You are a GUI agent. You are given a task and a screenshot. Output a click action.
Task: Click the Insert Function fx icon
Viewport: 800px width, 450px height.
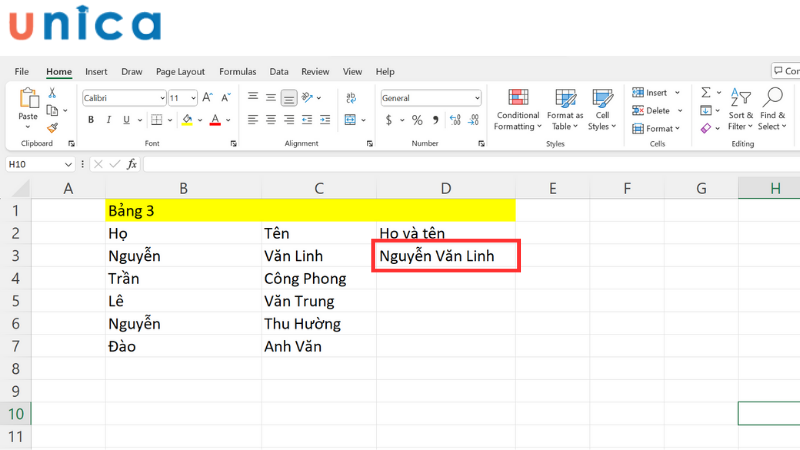point(132,164)
